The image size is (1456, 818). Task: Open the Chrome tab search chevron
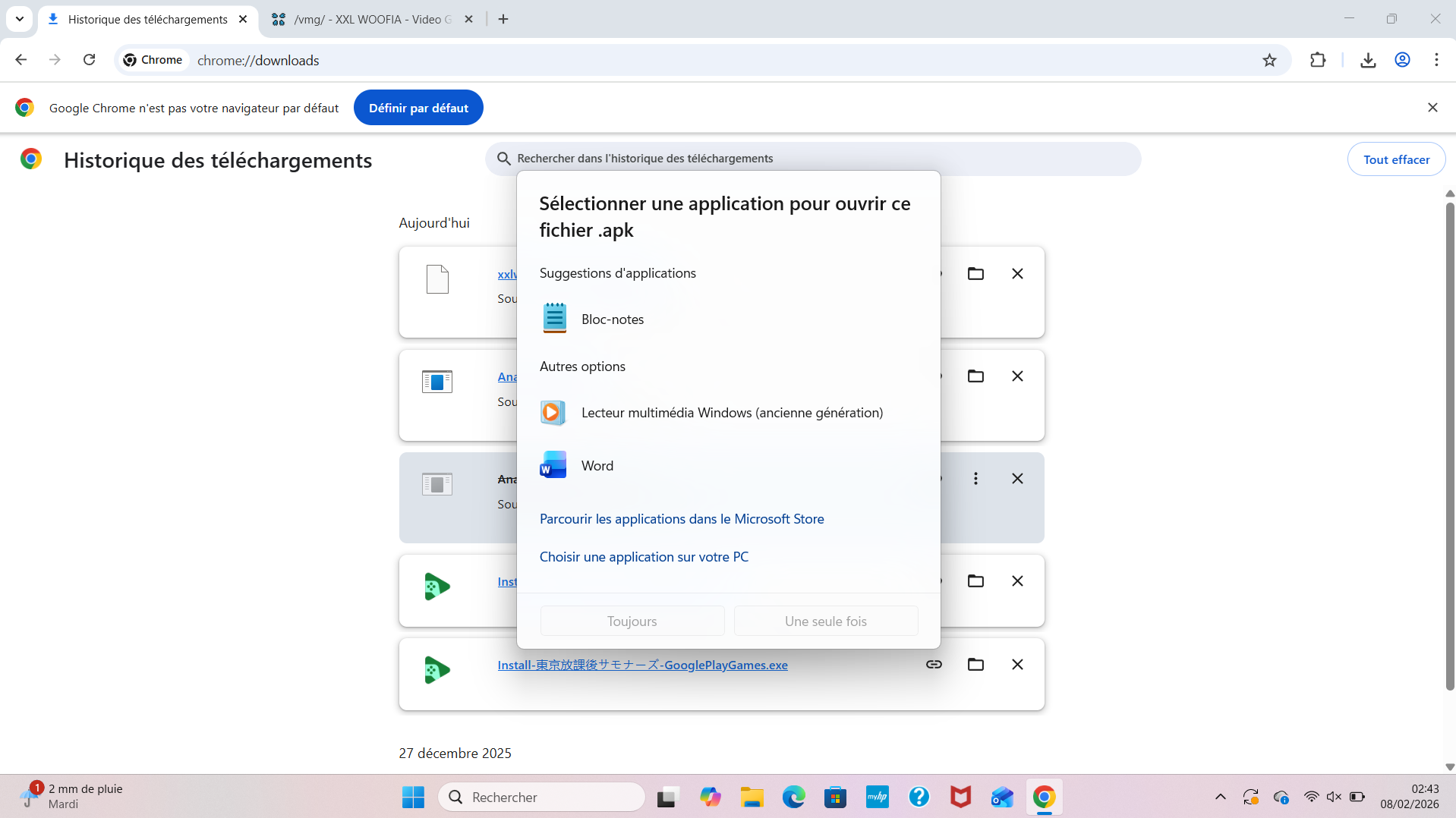[x=20, y=19]
